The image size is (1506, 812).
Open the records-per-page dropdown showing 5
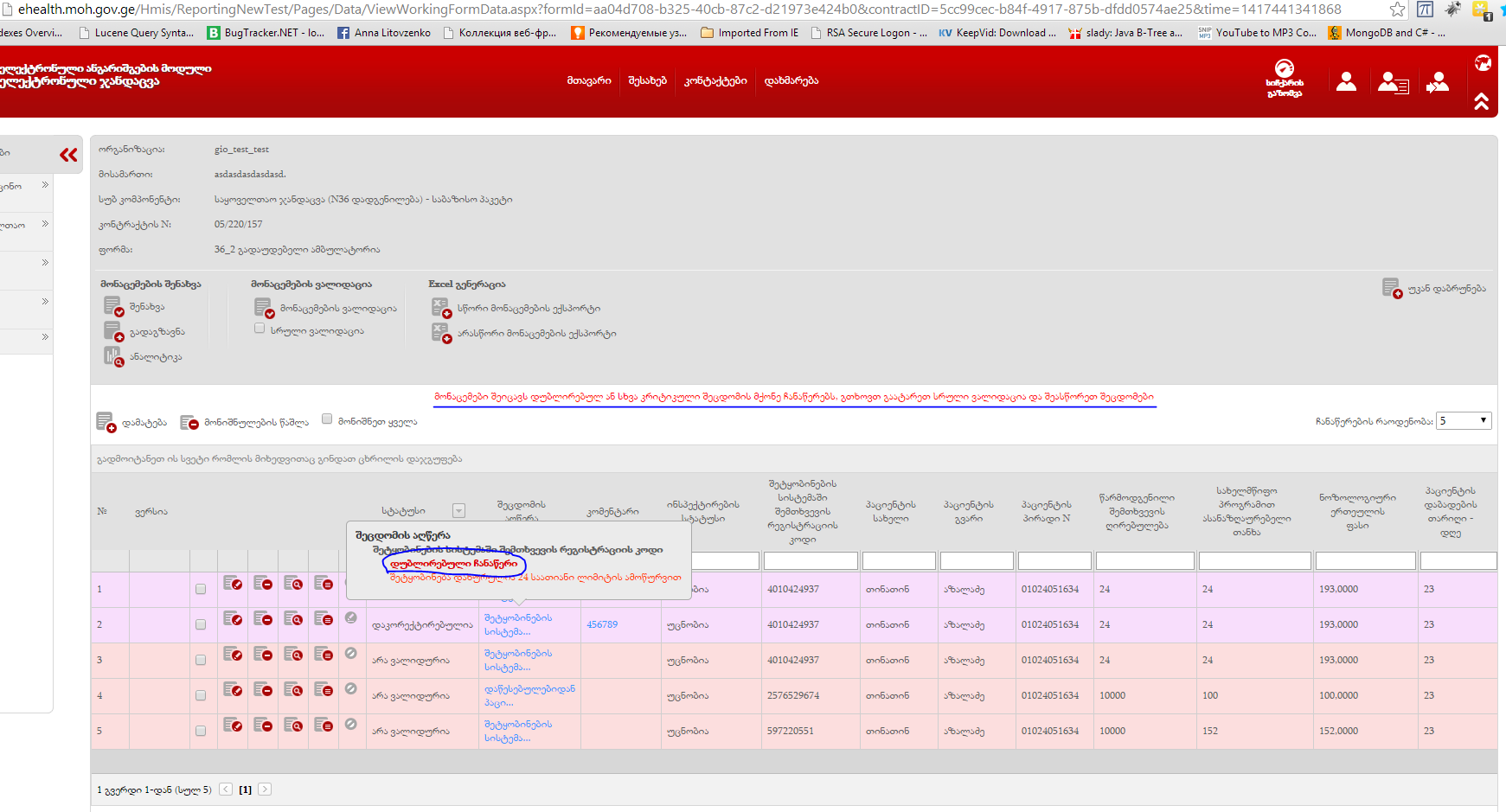[x=1464, y=421]
